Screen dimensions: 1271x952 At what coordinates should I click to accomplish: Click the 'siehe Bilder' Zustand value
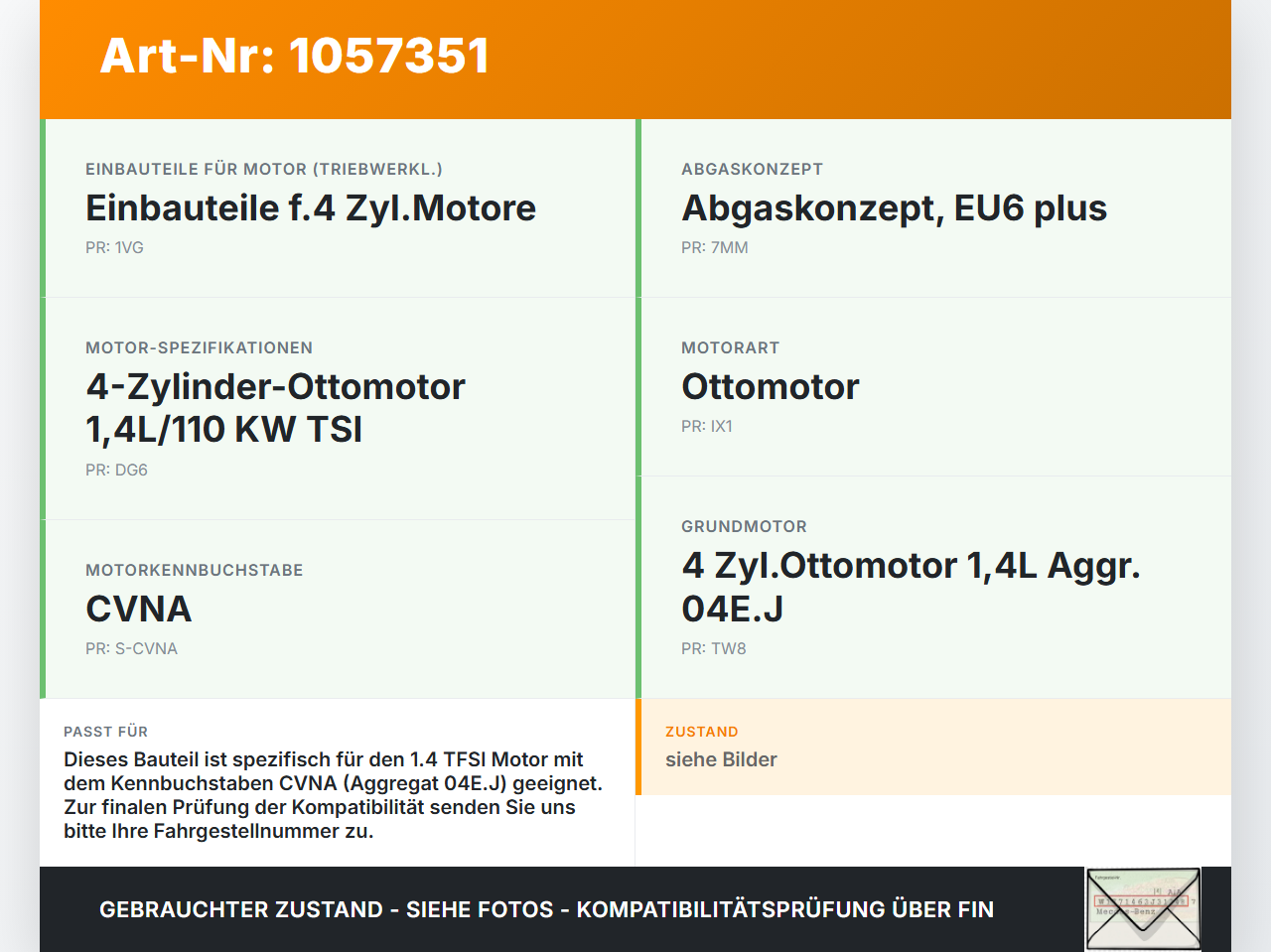tap(721, 759)
